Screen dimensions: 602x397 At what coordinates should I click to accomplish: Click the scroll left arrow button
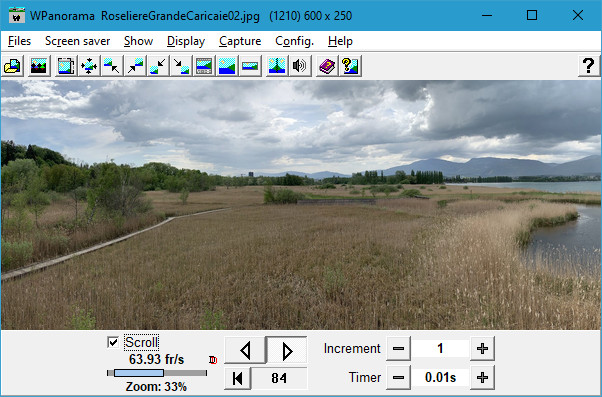(245, 350)
